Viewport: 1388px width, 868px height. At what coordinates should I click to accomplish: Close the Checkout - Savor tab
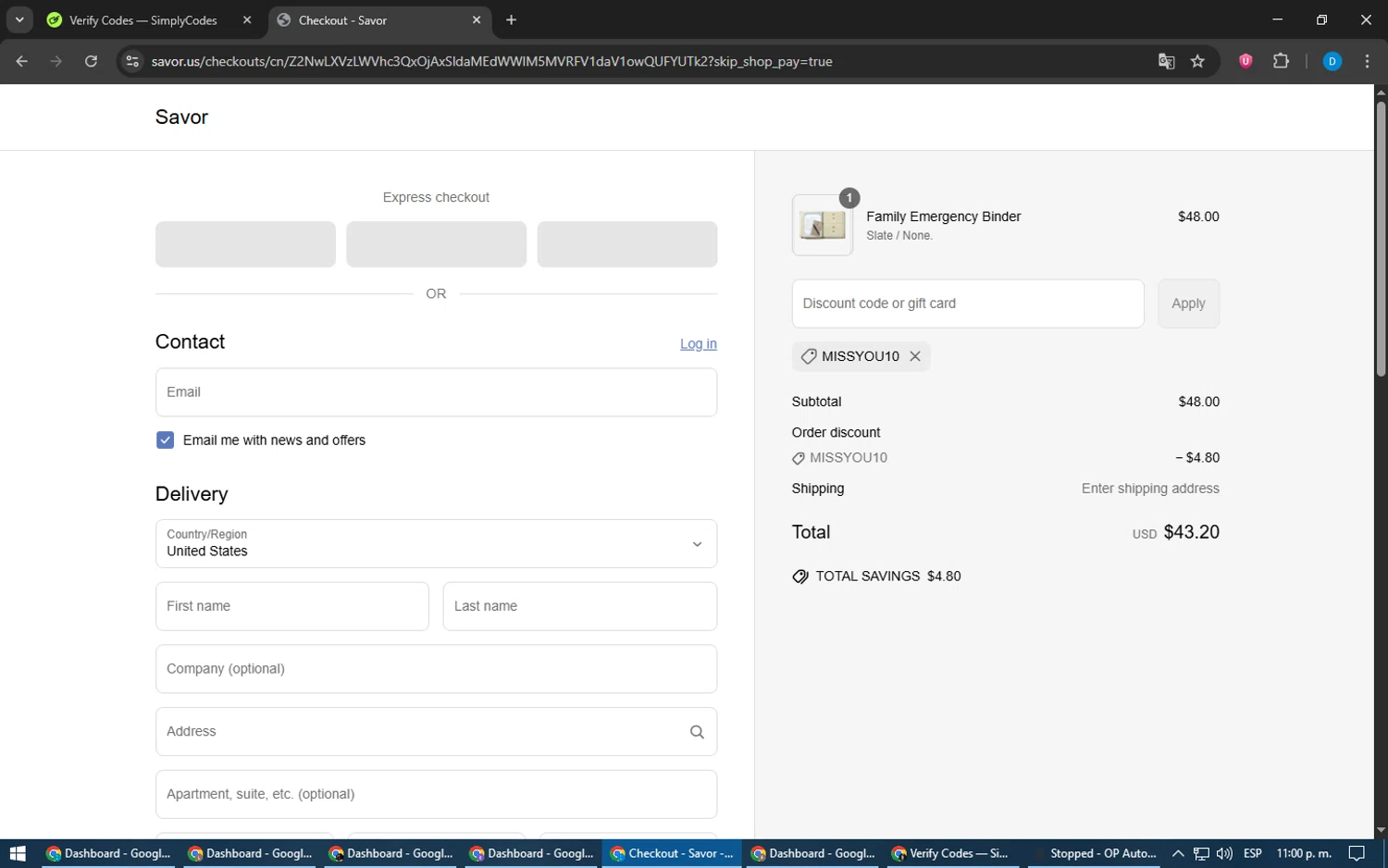(x=477, y=19)
